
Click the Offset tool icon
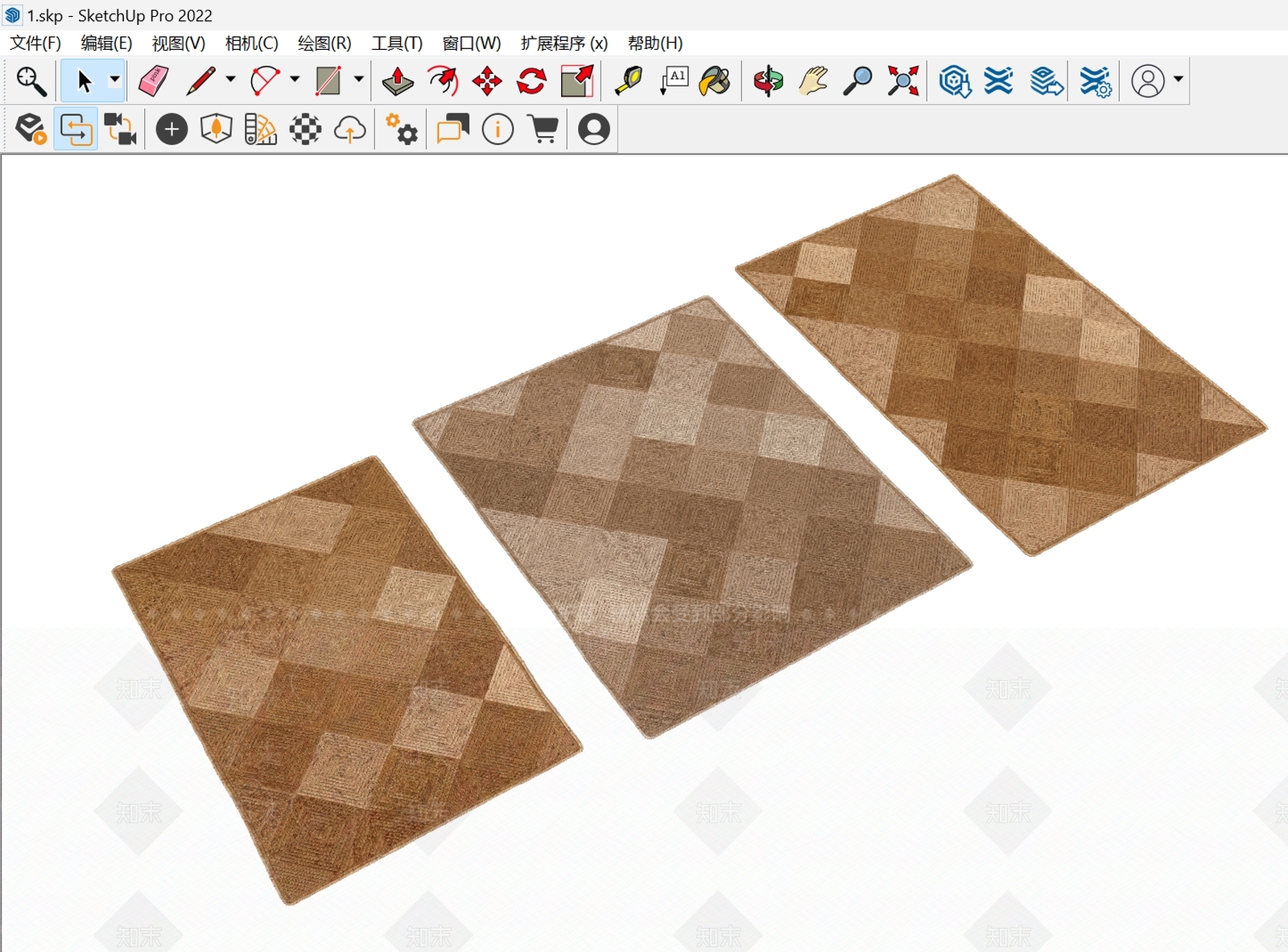coord(443,80)
